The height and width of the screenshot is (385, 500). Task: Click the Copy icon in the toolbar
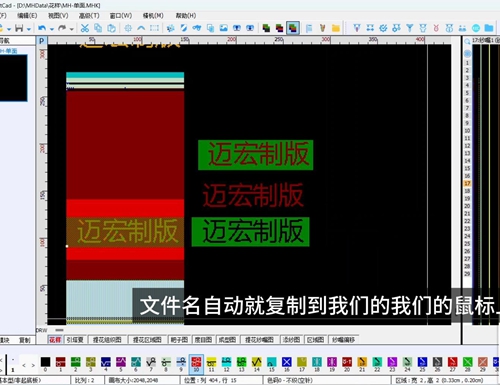(98, 28)
